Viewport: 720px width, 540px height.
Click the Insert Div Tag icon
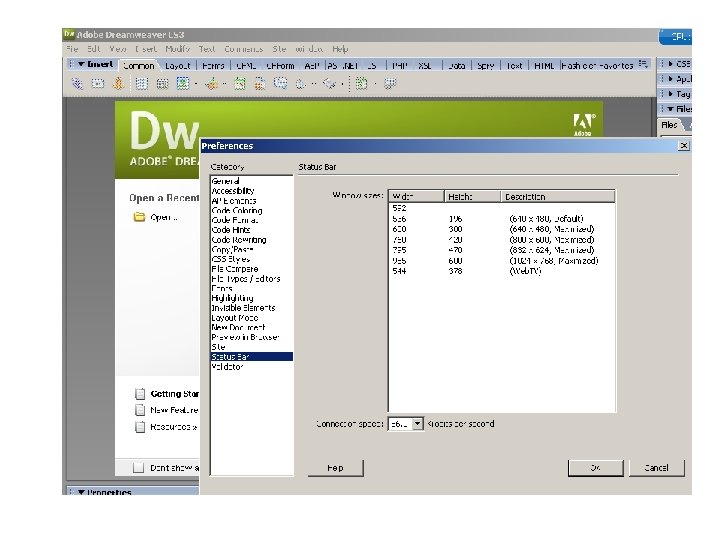coord(162,84)
